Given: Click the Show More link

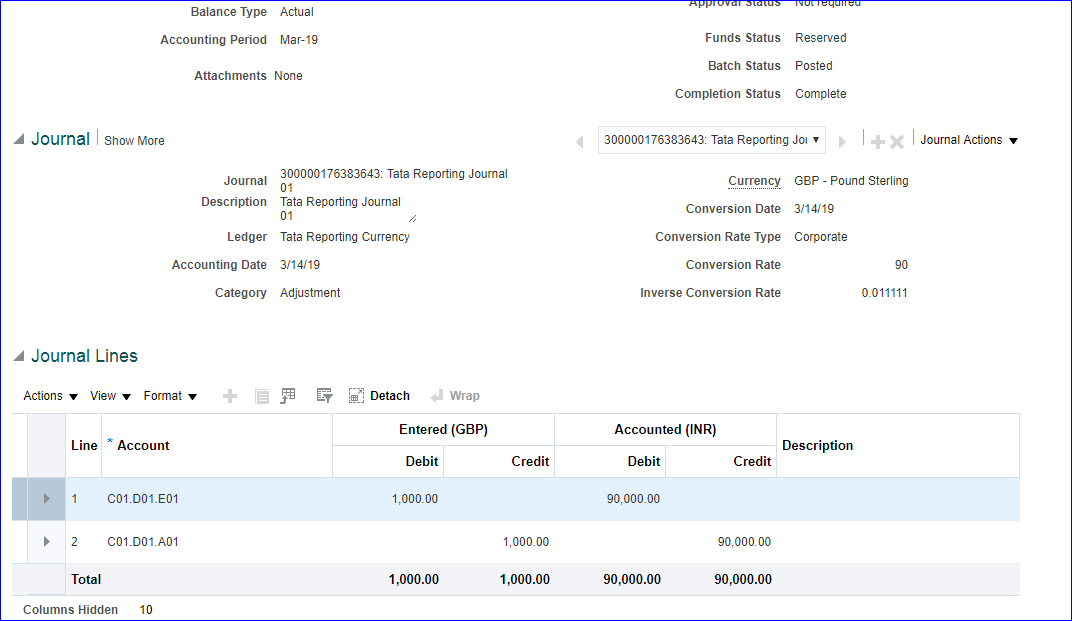Looking at the screenshot, I should 135,141.
